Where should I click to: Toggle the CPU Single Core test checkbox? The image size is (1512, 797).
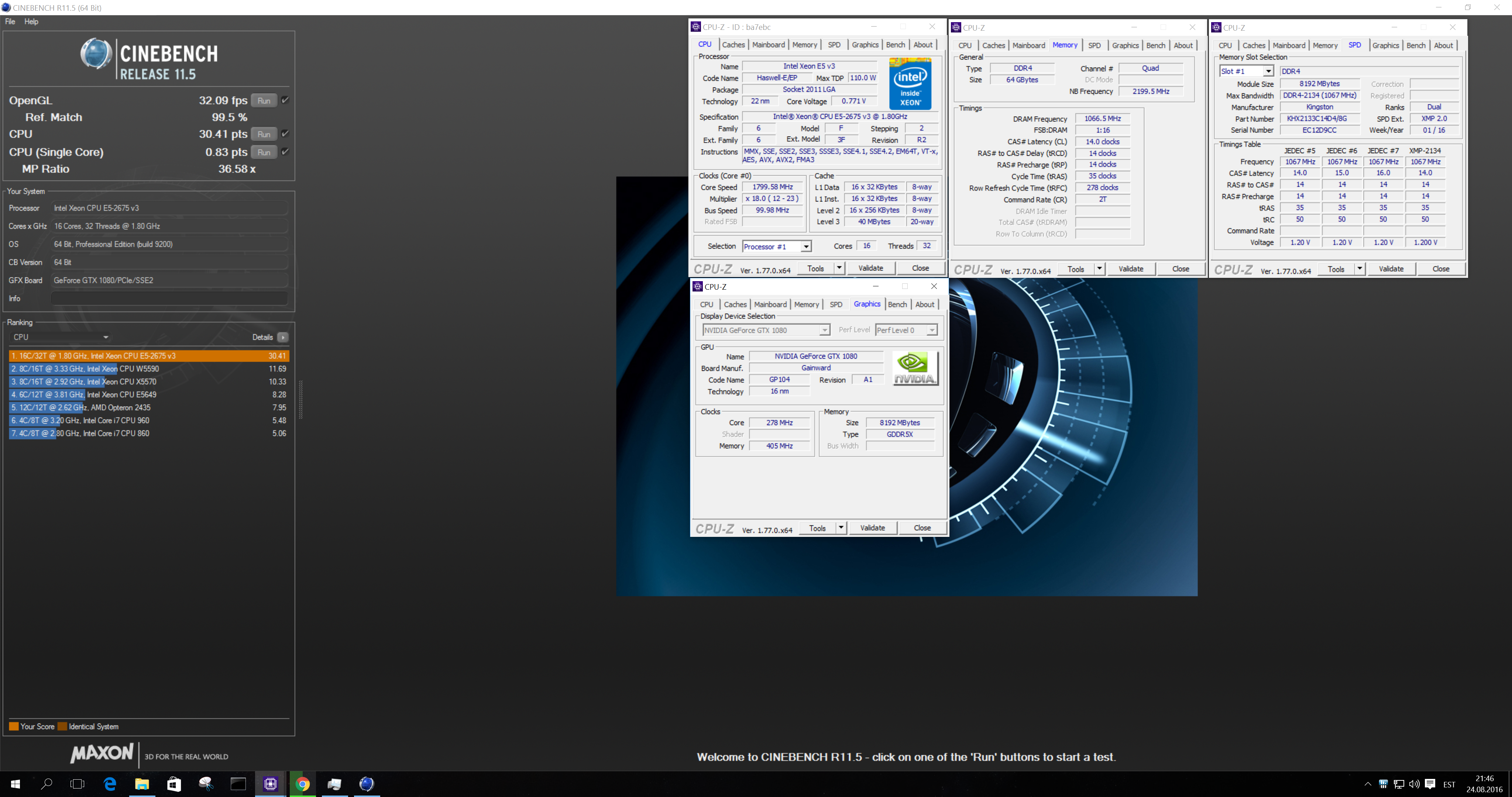pos(285,151)
